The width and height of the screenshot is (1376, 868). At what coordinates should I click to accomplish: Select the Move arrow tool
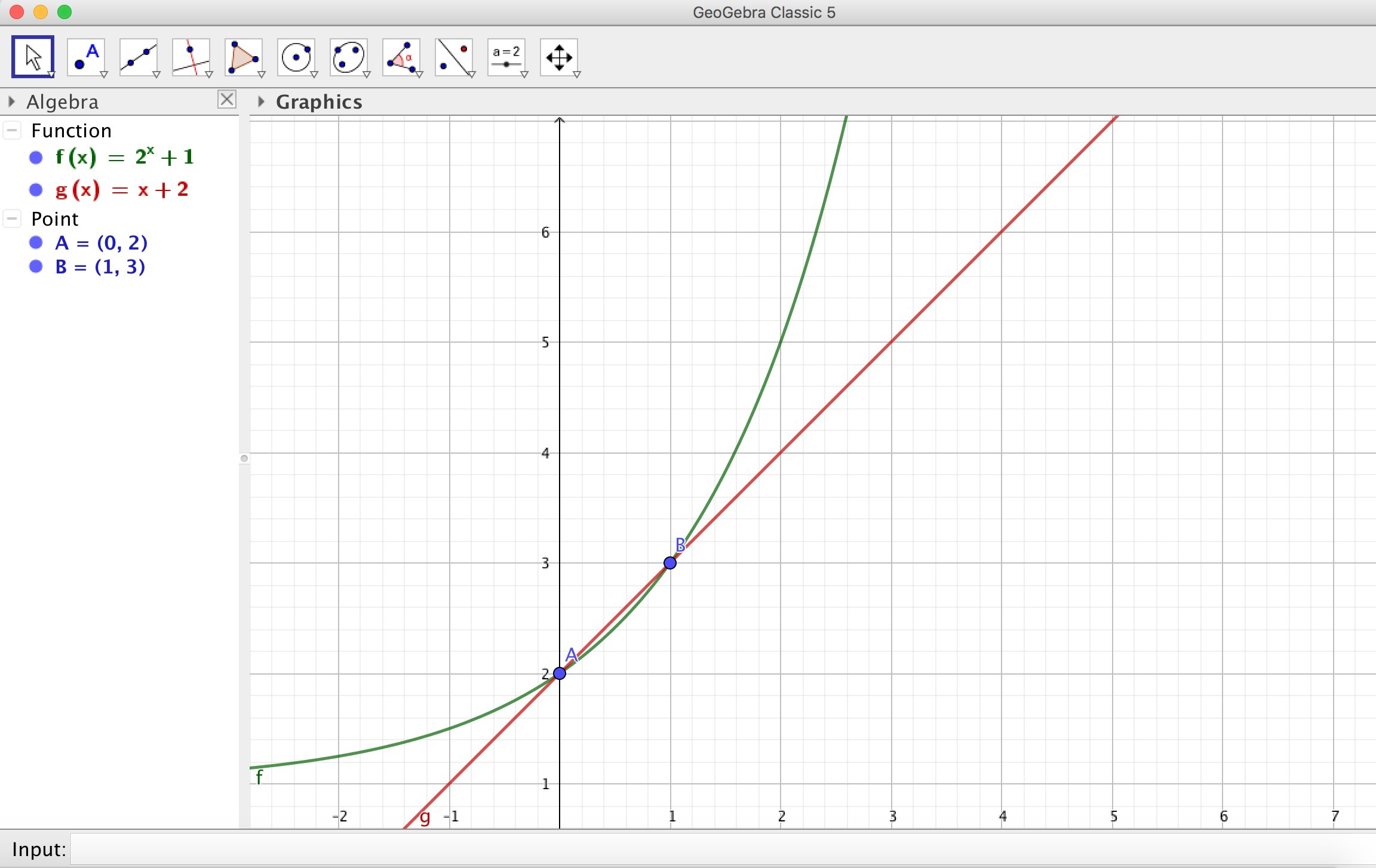click(33, 57)
